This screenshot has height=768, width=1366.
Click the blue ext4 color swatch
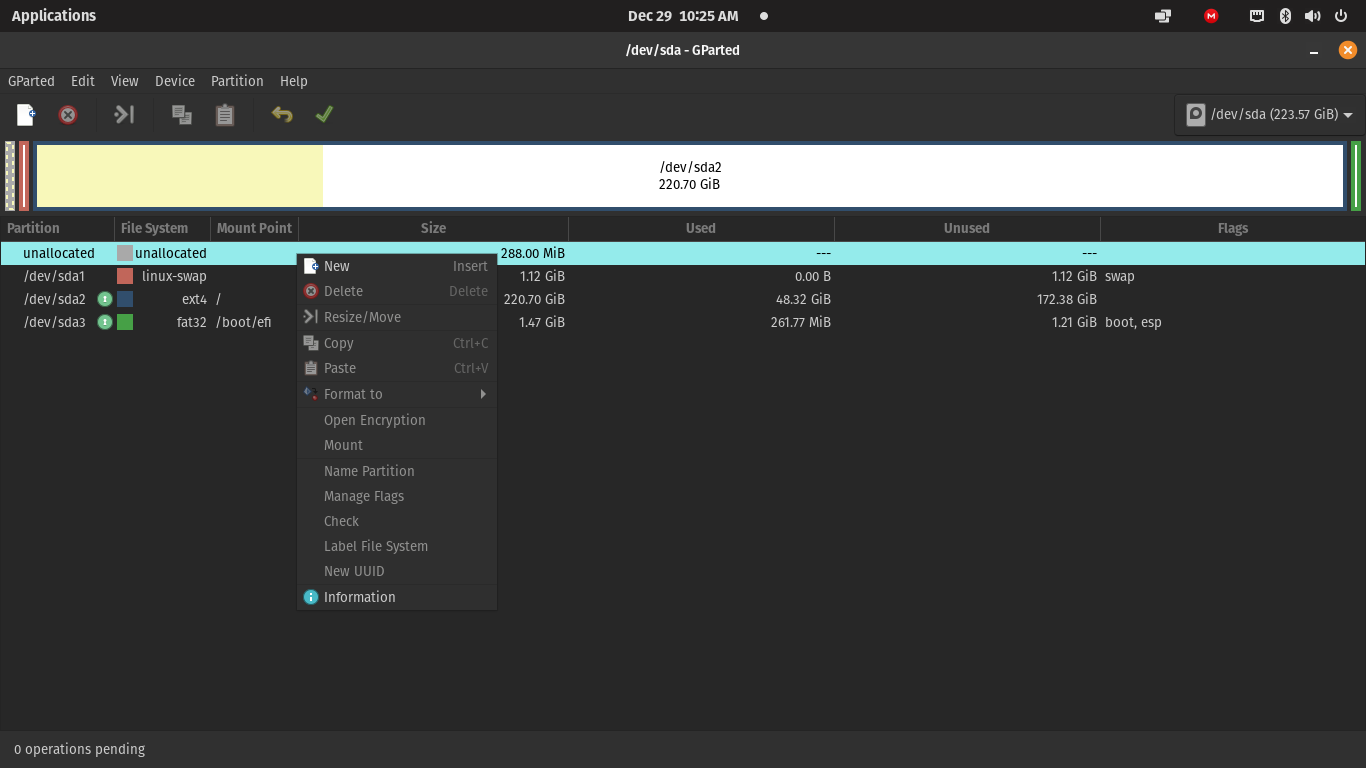pyautogui.click(x=125, y=299)
